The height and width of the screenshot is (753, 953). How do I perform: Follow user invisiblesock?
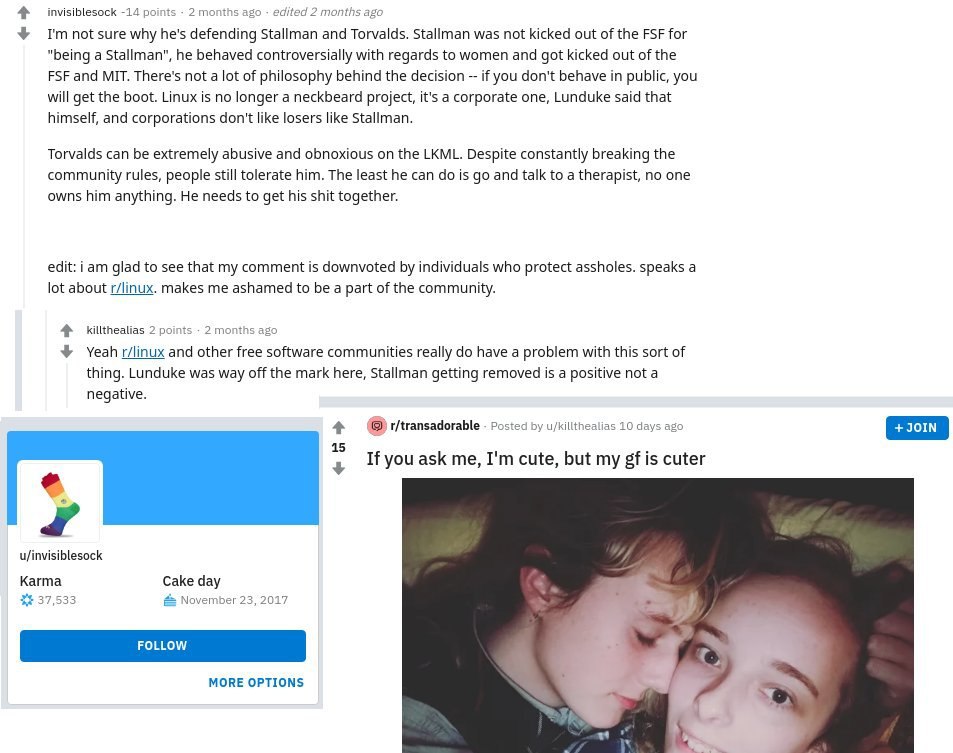pyautogui.click(x=163, y=645)
